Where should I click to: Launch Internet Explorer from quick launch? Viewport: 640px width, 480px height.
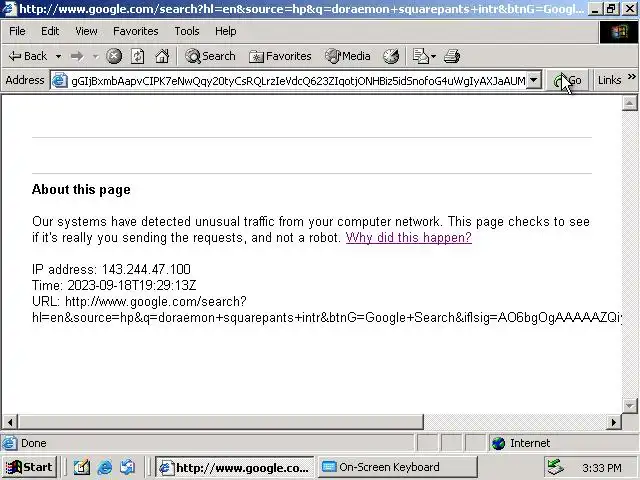click(x=105, y=467)
